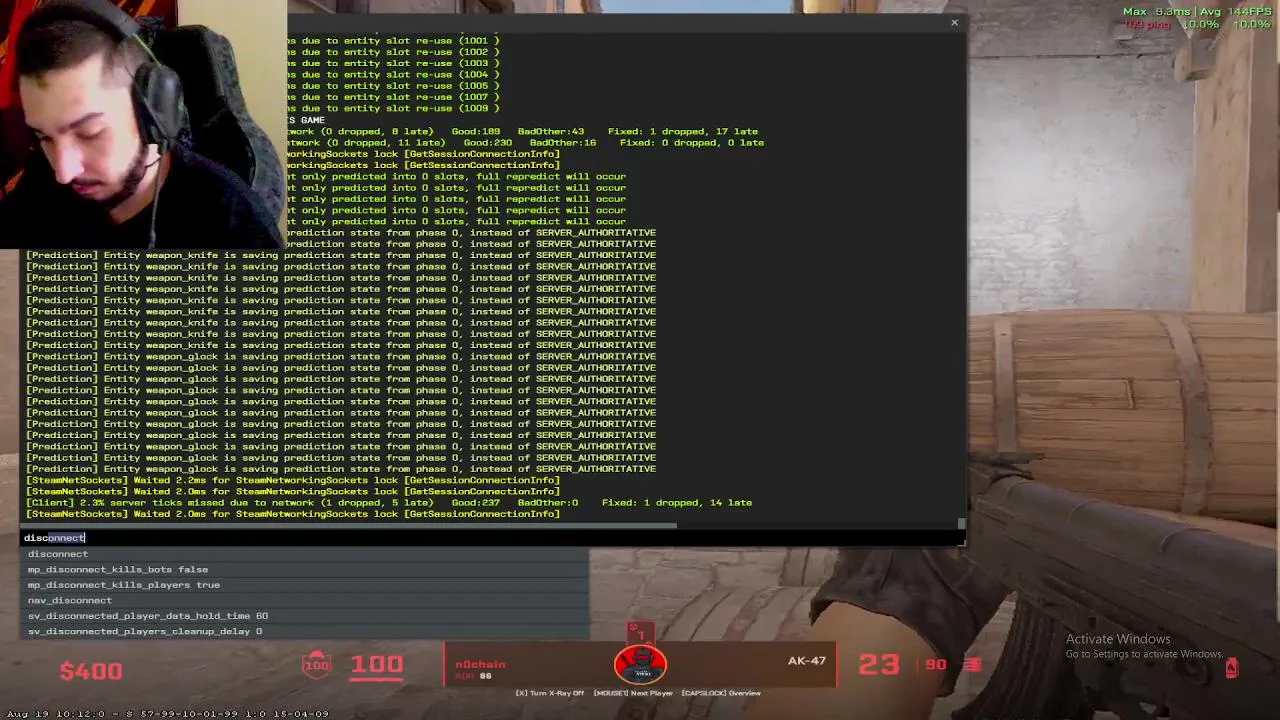Click the reserve ammo '90'
1280x720 pixels.
(x=936, y=664)
